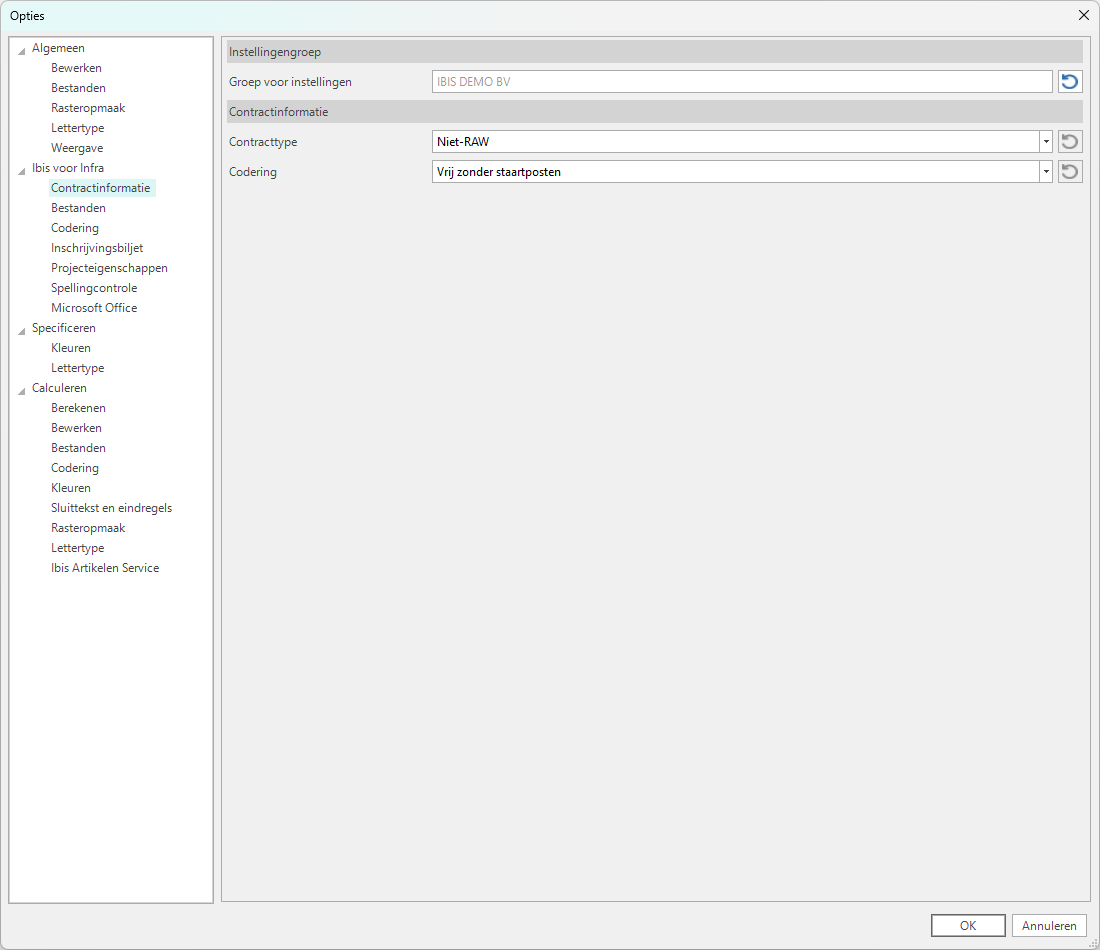
Task: Open the Contracttype dropdown list
Action: coord(1046,142)
